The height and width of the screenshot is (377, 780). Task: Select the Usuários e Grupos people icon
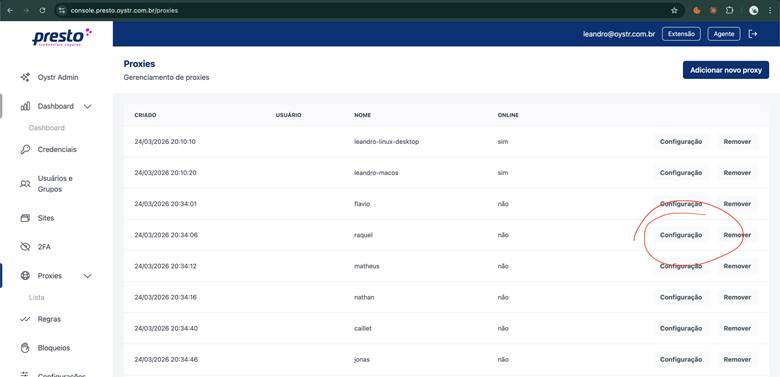(x=25, y=184)
